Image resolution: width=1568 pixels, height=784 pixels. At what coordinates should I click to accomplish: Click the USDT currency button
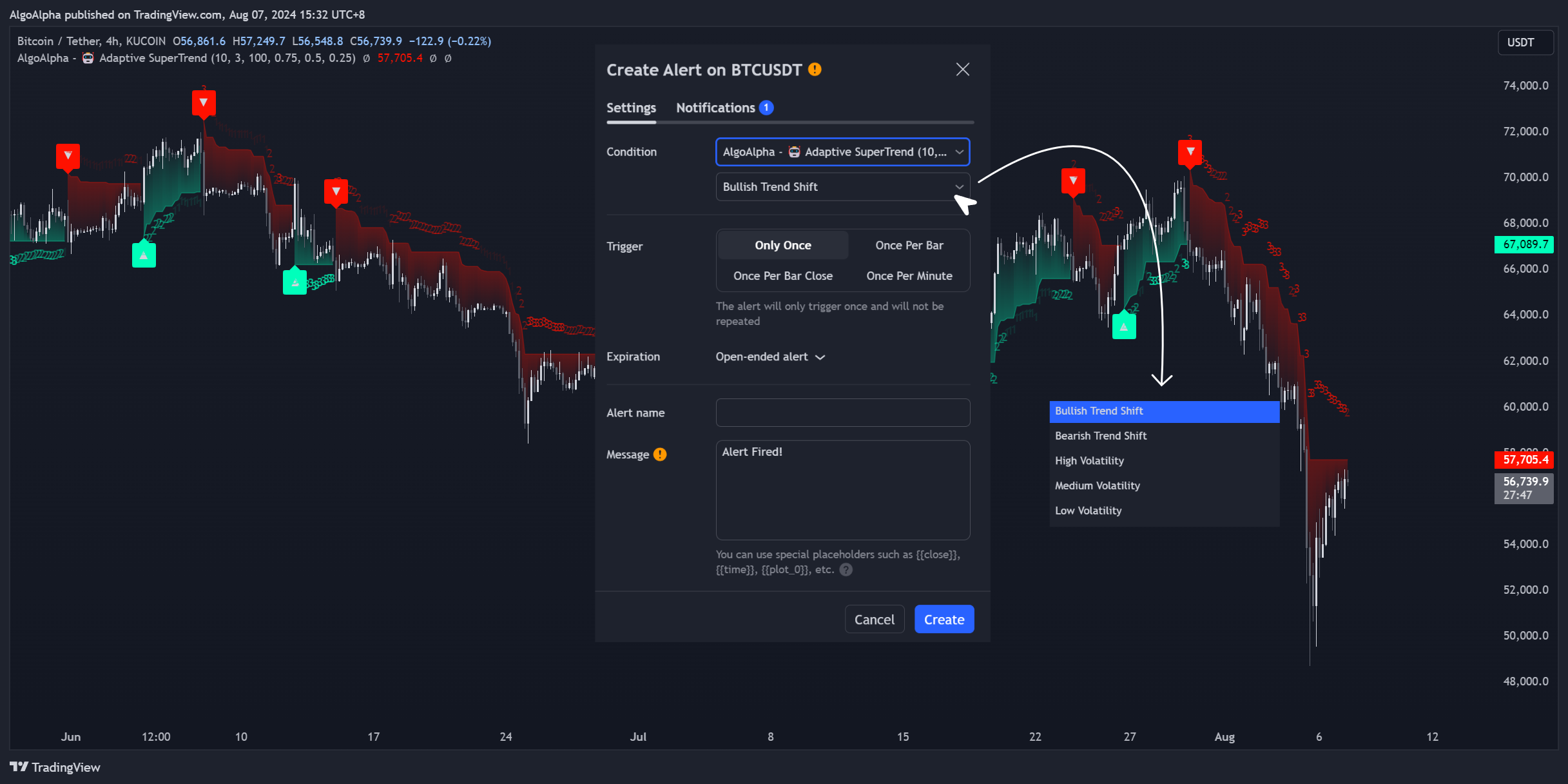click(x=1525, y=43)
